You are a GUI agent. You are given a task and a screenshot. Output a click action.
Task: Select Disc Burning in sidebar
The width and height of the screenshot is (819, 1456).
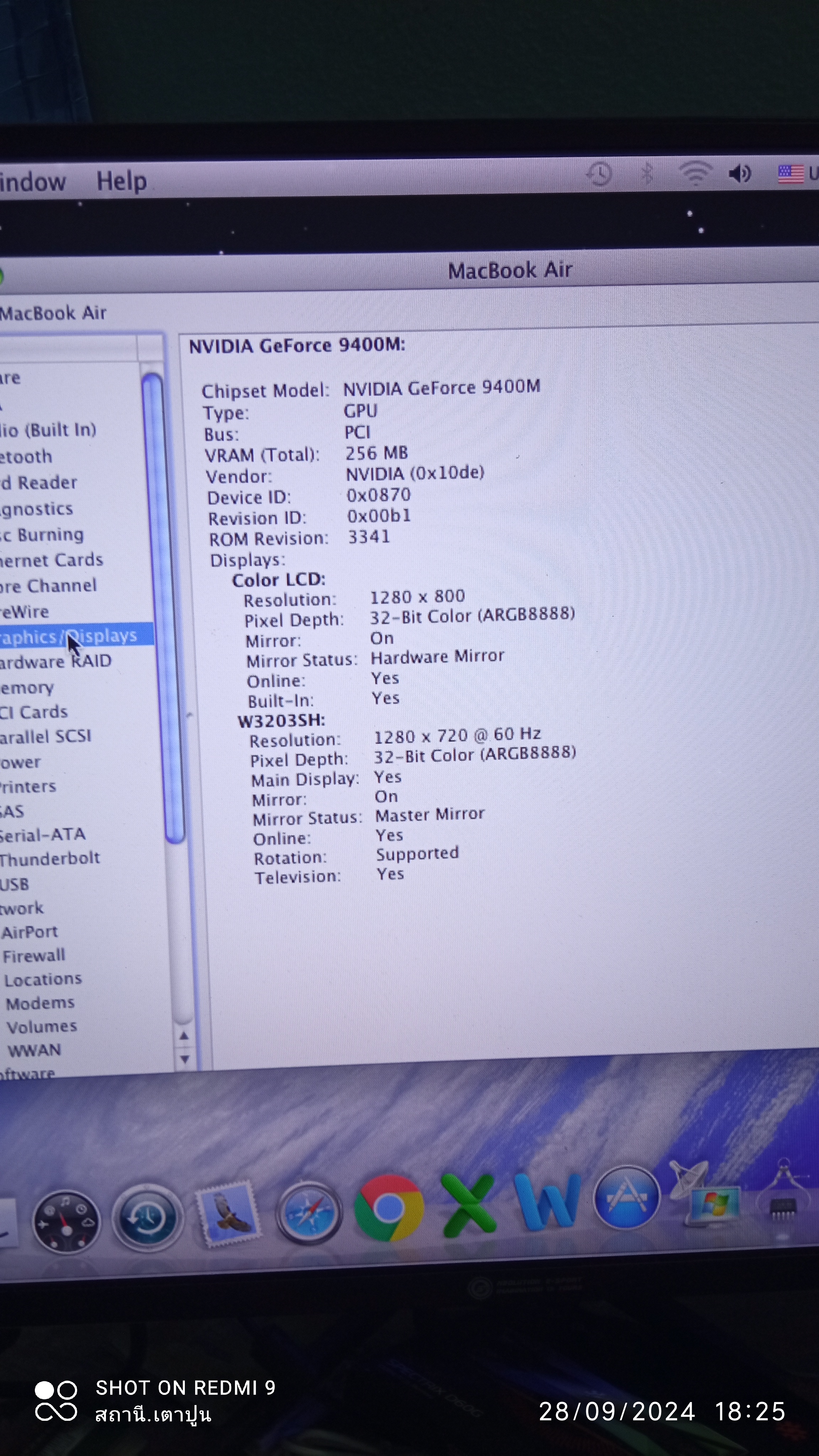coord(42,535)
